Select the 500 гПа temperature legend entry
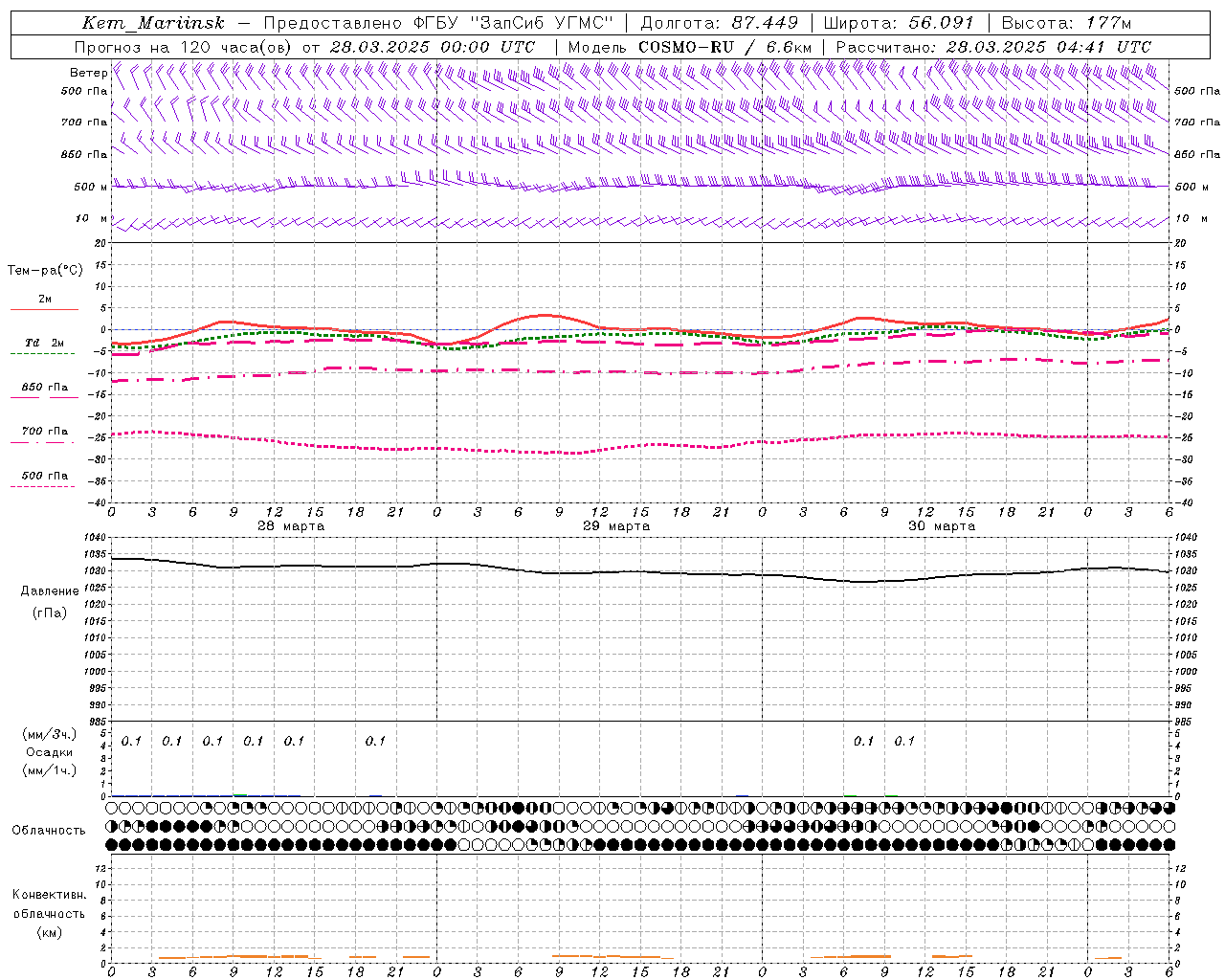This screenshot has height=980, width=1225. (45, 476)
